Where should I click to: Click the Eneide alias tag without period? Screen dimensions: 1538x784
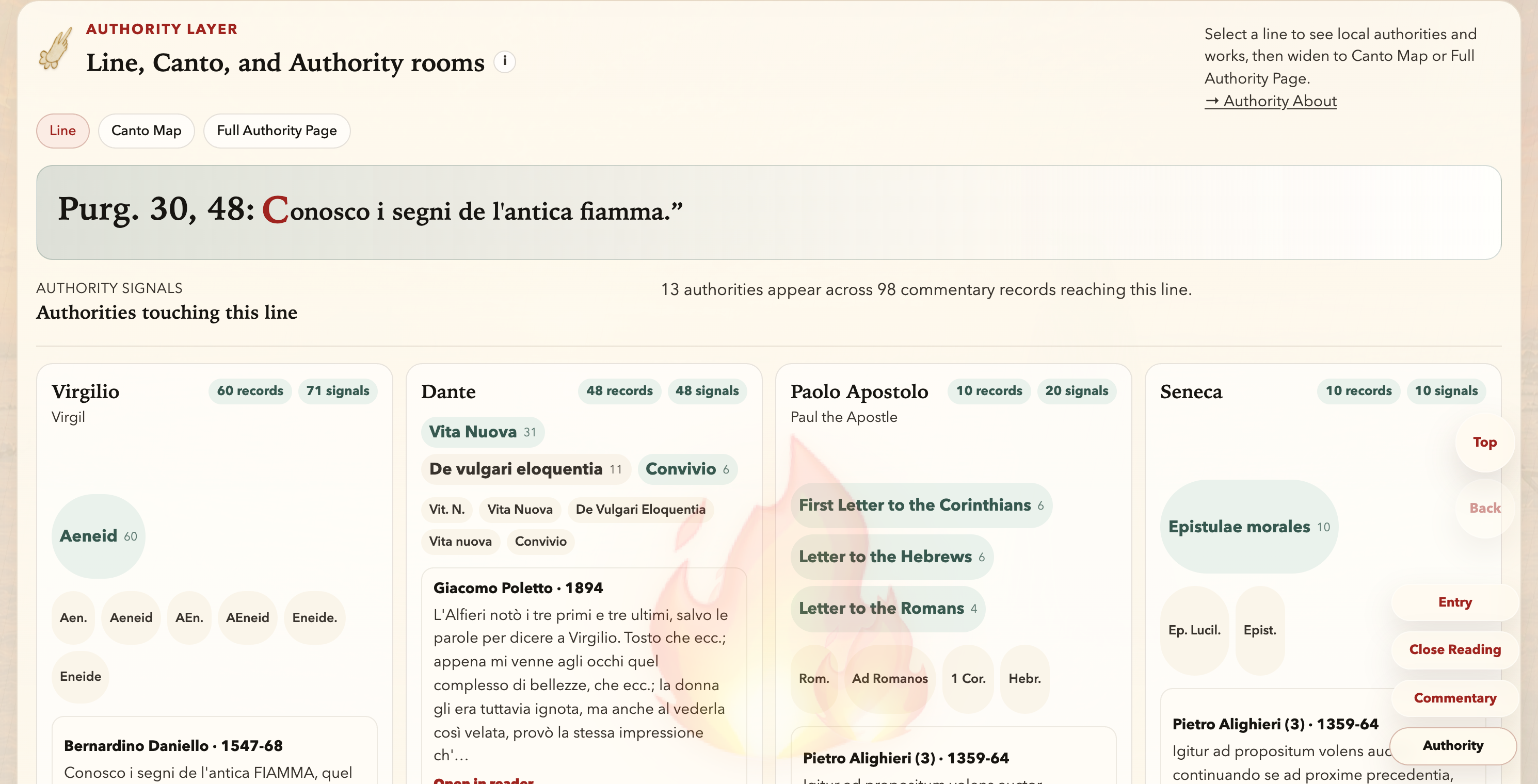click(x=81, y=677)
